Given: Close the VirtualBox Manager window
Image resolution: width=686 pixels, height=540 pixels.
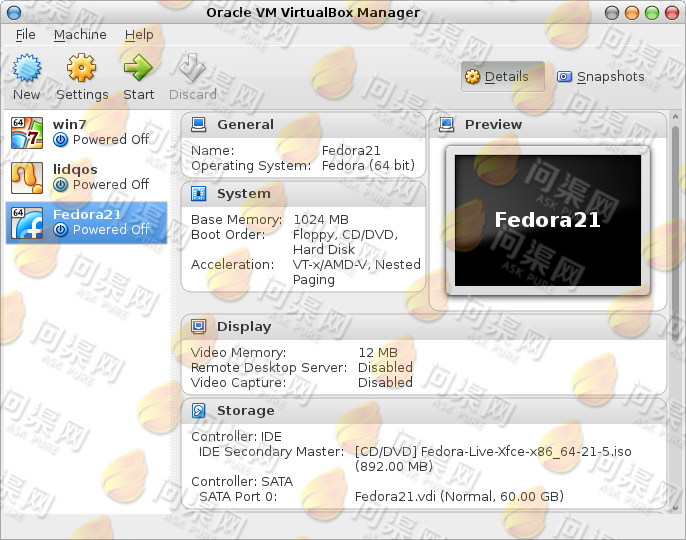Looking at the screenshot, I should 672,13.
